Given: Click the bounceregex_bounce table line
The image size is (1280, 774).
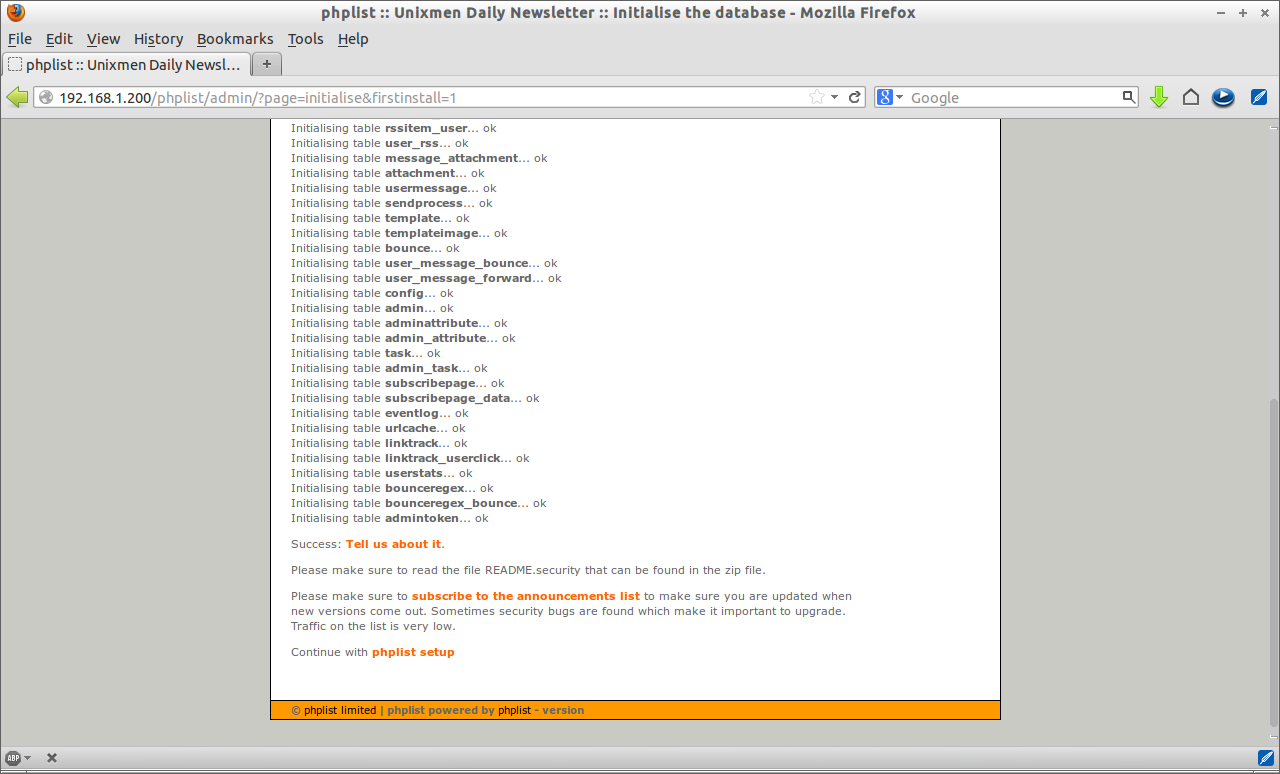Looking at the screenshot, I should pos(419,503).
